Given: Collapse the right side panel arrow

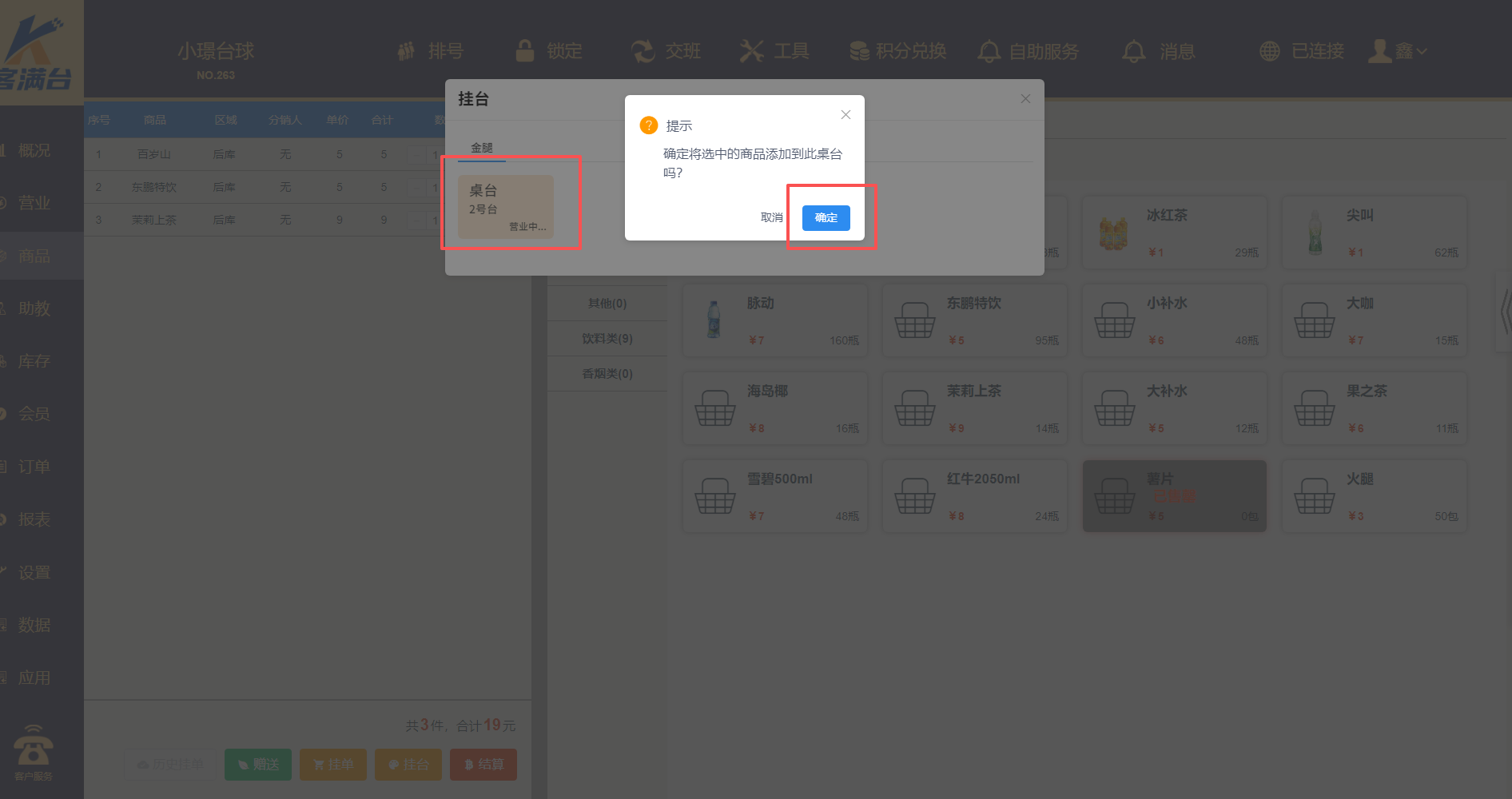Looking at the screenshot, I should pyautogui.click(x=1504, y=312).
